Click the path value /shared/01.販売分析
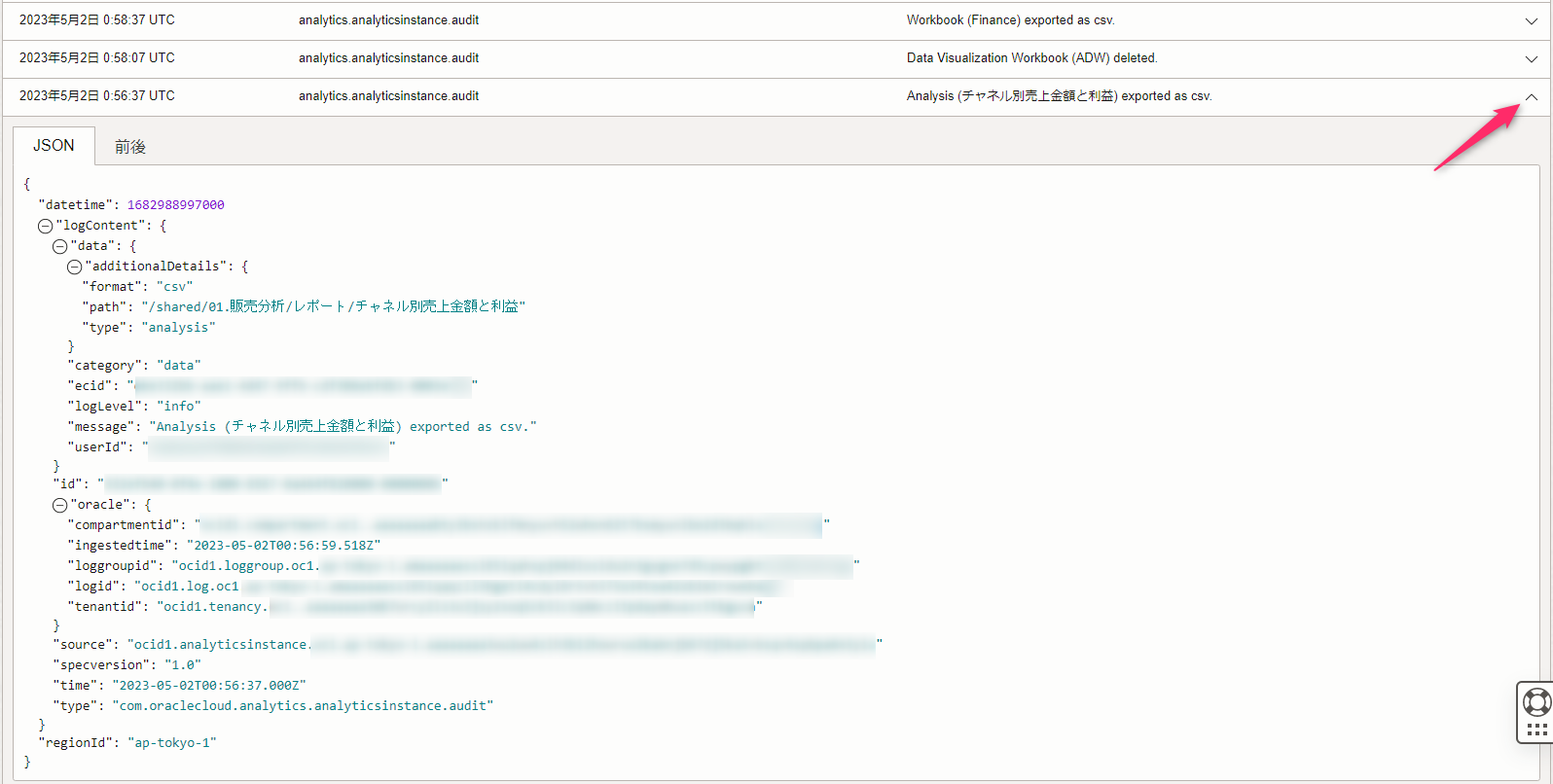The width and height of the screenshot is (1553, 784). pyautogui.click(x=334, y=306)
